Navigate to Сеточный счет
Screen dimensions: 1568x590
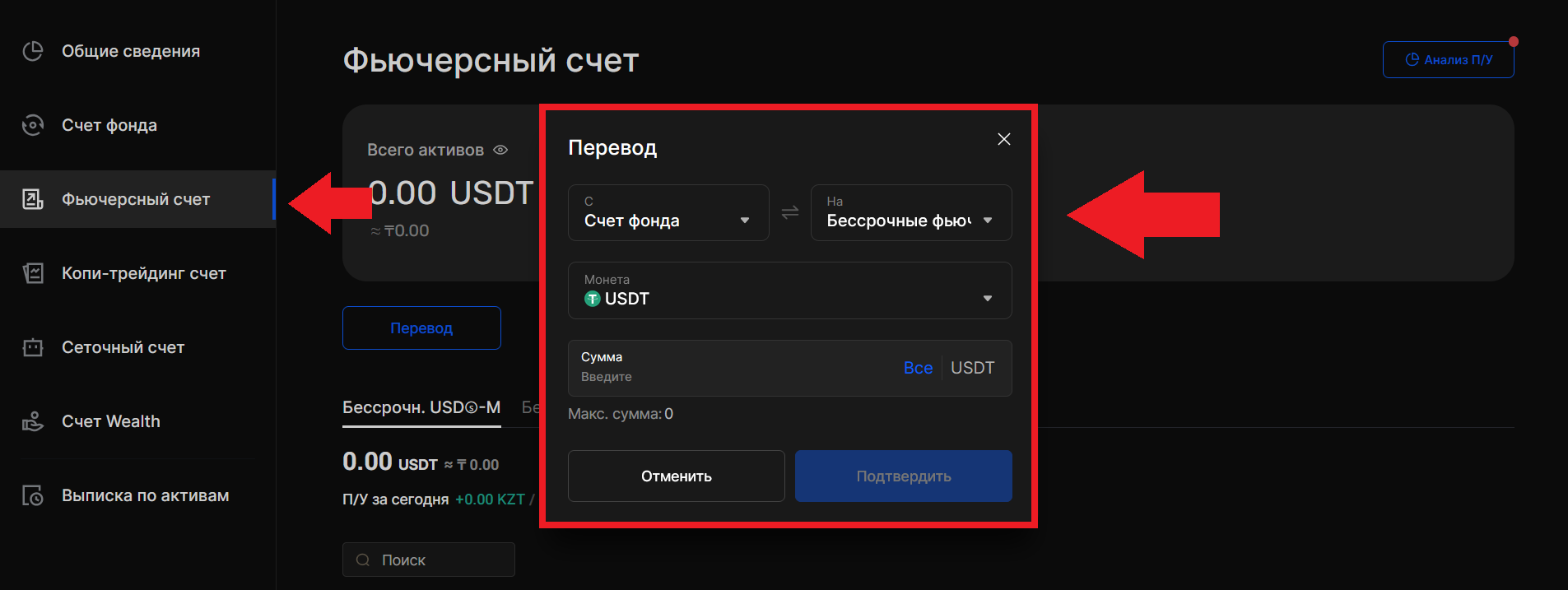pyautogui.click(x=137, y=347)
